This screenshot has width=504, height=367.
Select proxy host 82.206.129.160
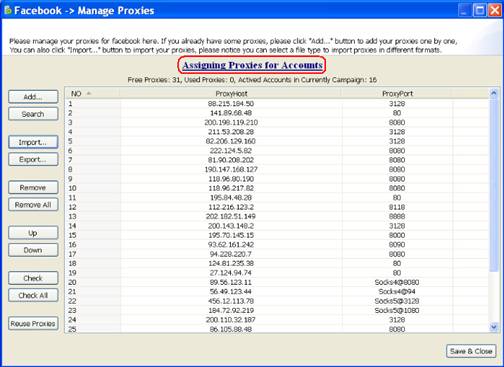coord(231,141)
